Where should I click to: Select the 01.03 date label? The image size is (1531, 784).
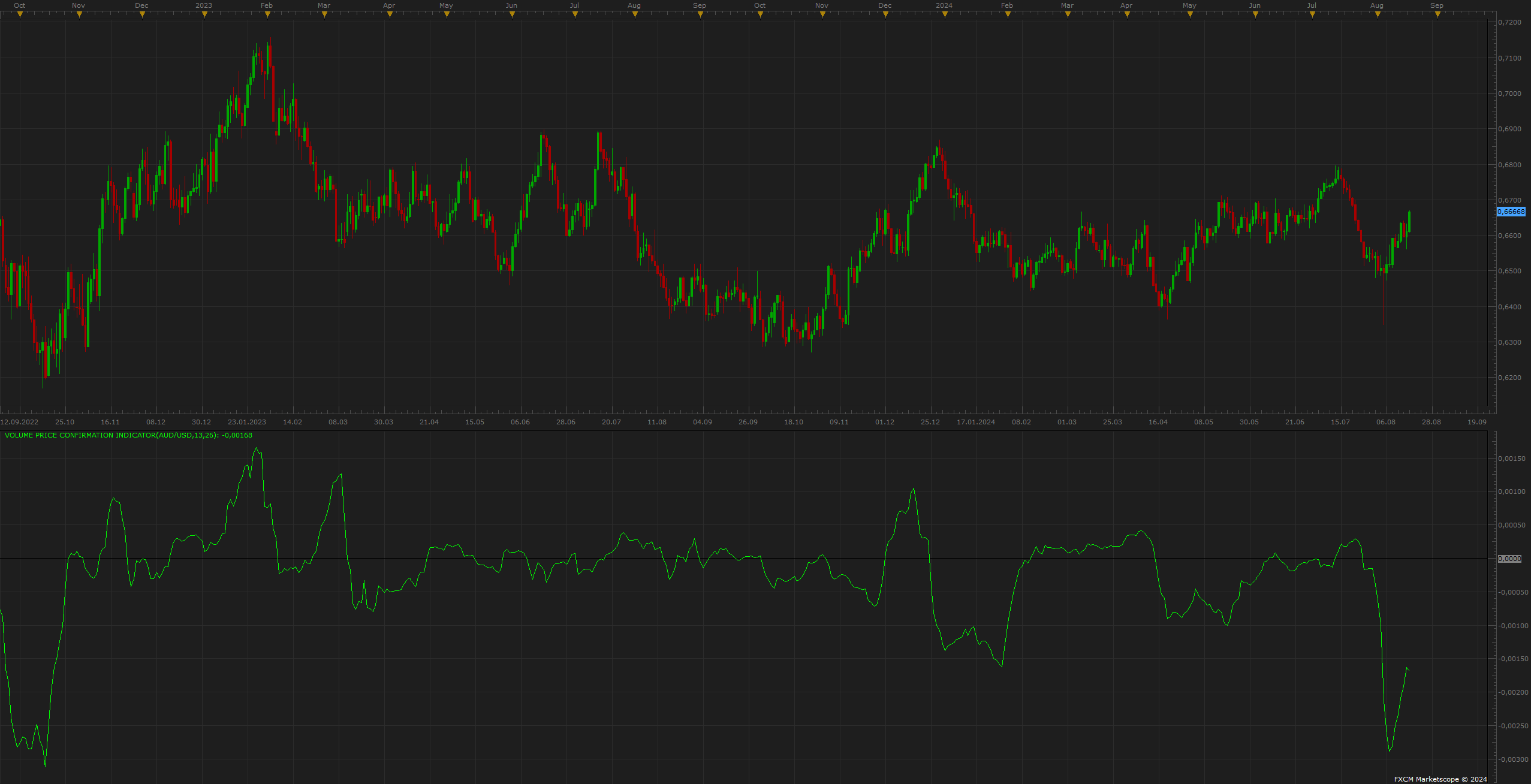(1067, 422)
